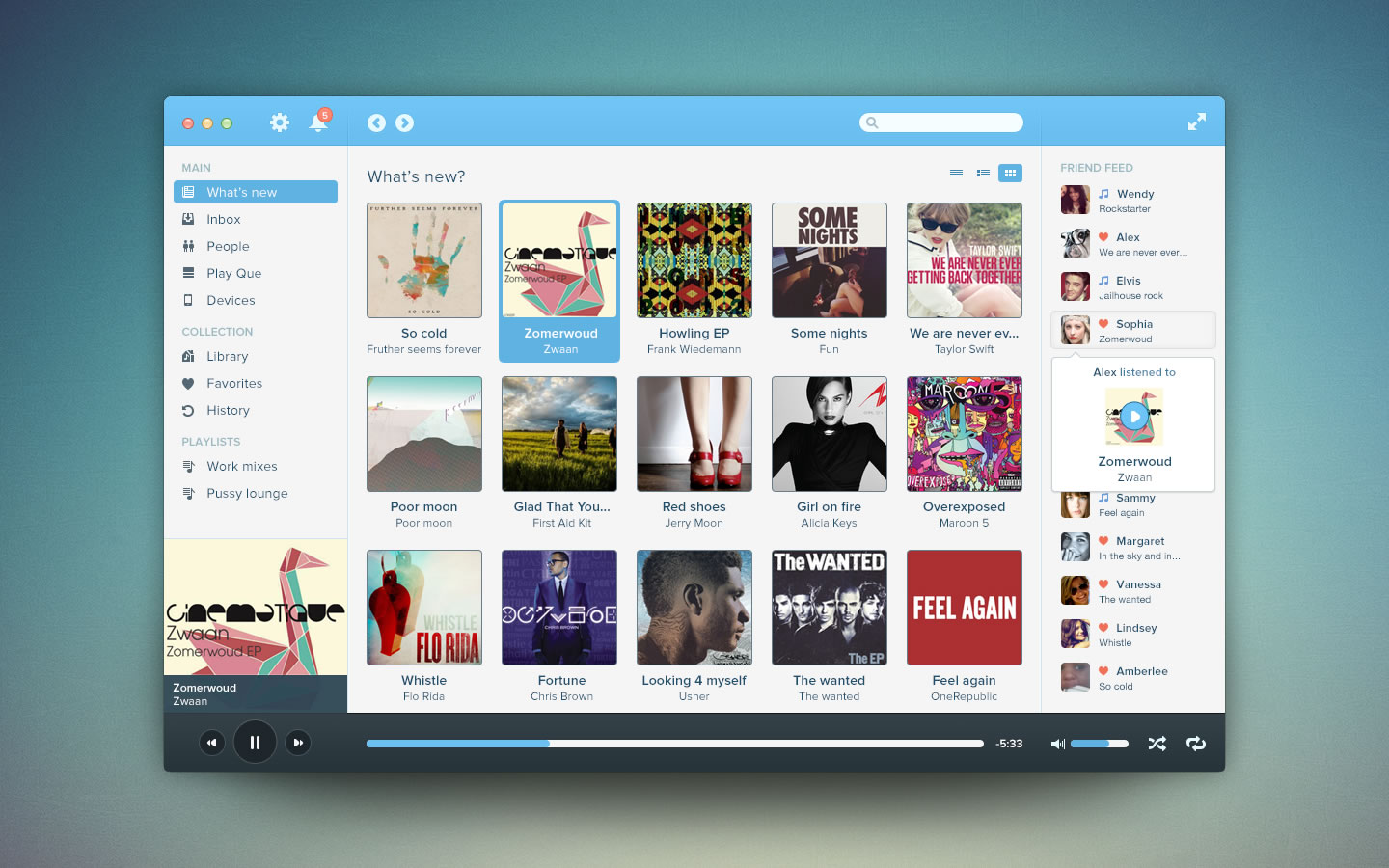Select What's new in sidebar
Image resolution: width=1389 pixels, height=868 pixels.
(x=256, y=192)
